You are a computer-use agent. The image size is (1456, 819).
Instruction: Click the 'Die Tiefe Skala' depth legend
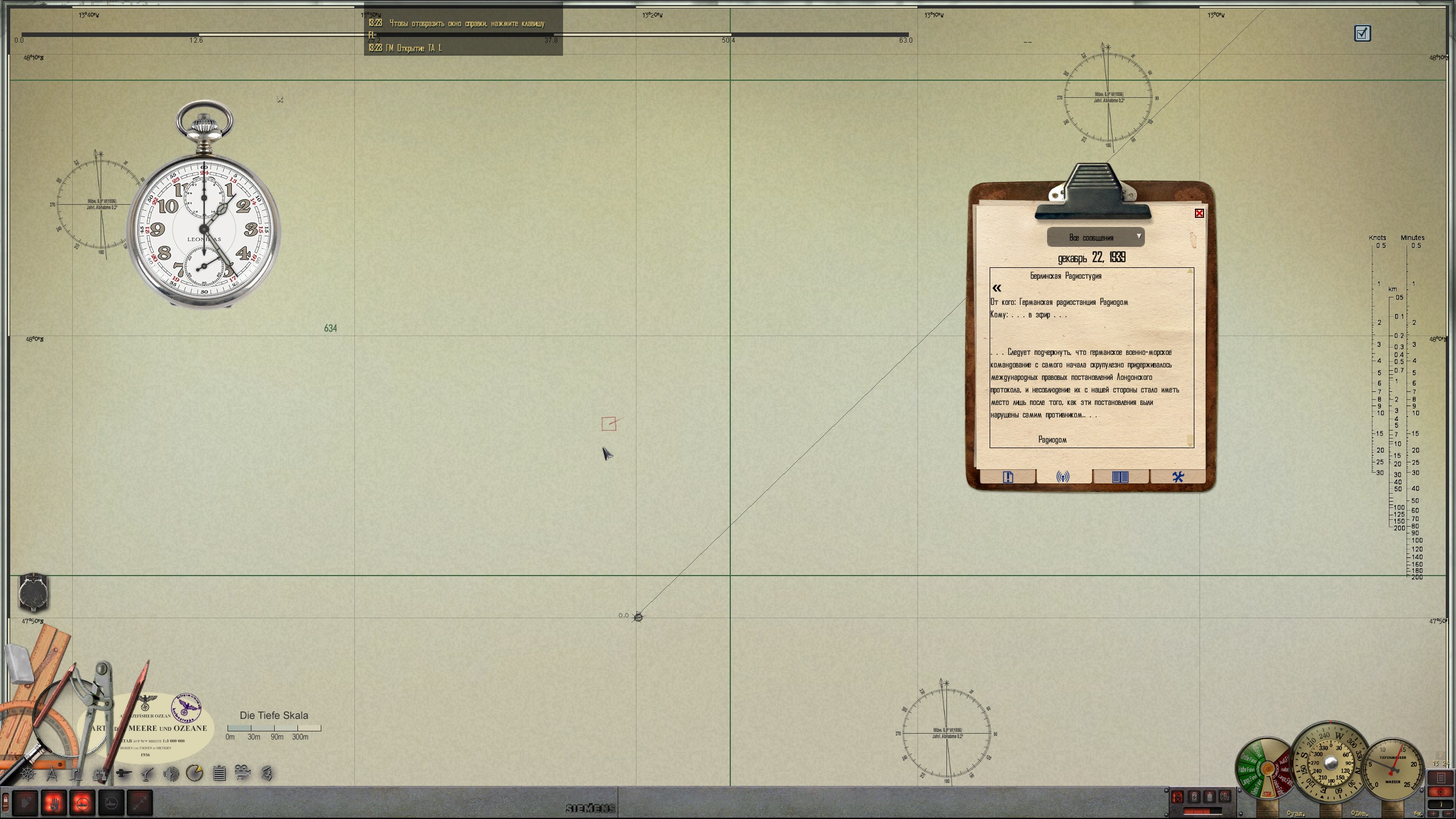tap(274, 725)
